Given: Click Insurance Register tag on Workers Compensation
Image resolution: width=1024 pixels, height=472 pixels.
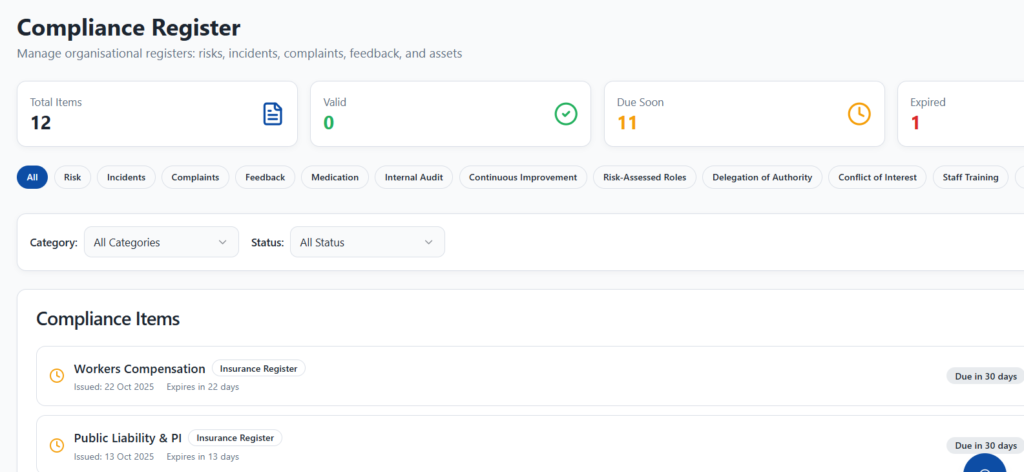Looking at the screenshot, I should [259, 368].
